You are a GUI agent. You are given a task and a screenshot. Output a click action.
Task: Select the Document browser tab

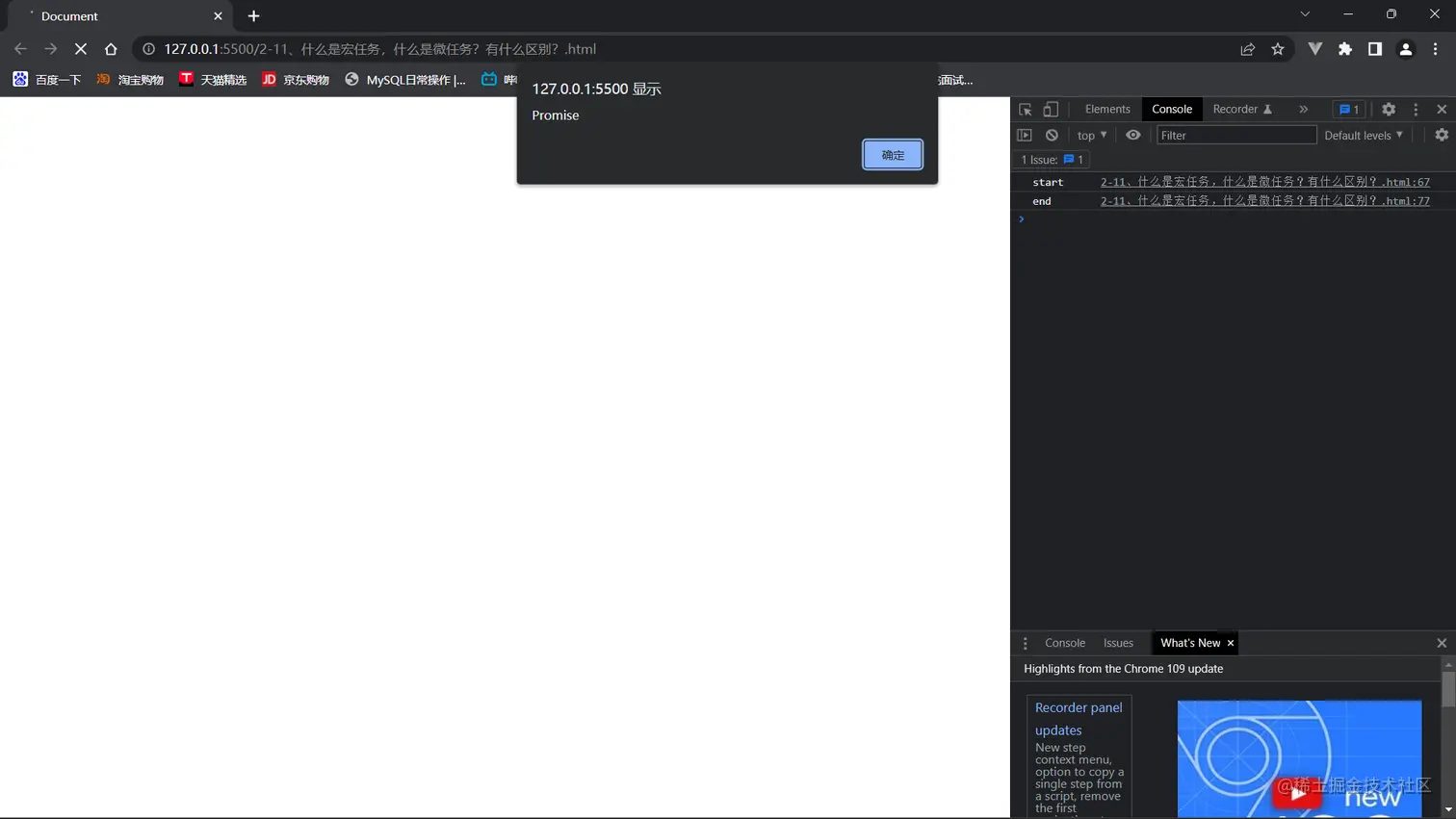click(x=120, y=16)
